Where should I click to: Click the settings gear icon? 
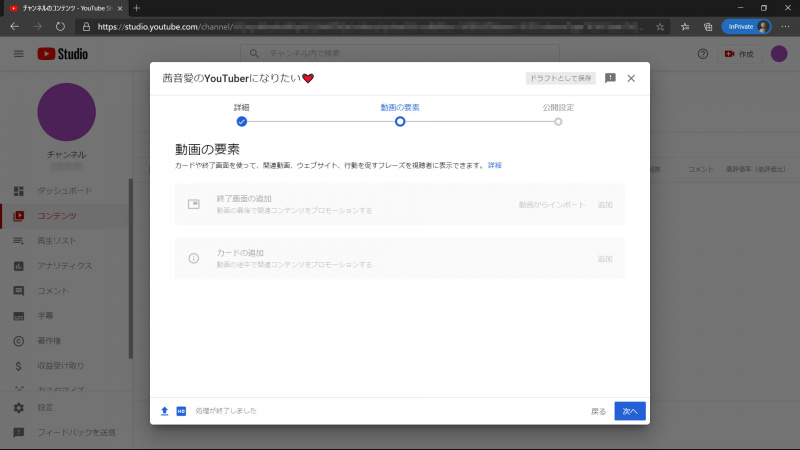click(18, 408)
